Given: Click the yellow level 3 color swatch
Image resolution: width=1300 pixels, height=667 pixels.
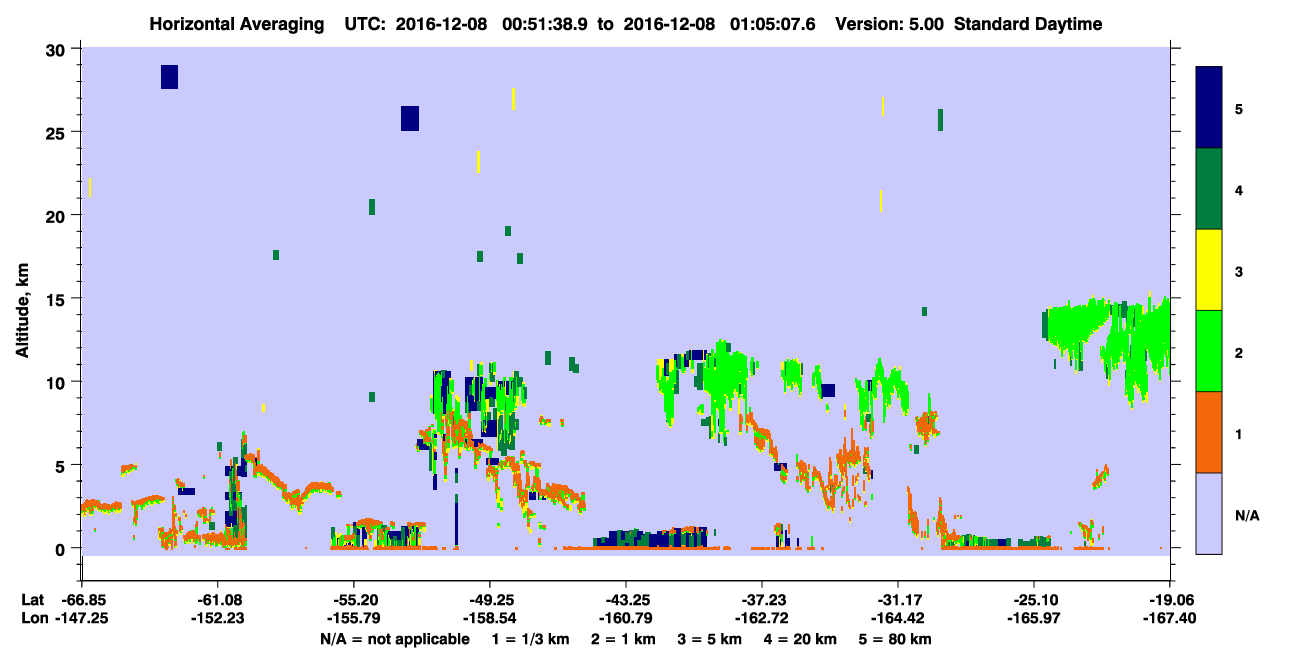Looking at the screenshot, I should click(1209, 270).
